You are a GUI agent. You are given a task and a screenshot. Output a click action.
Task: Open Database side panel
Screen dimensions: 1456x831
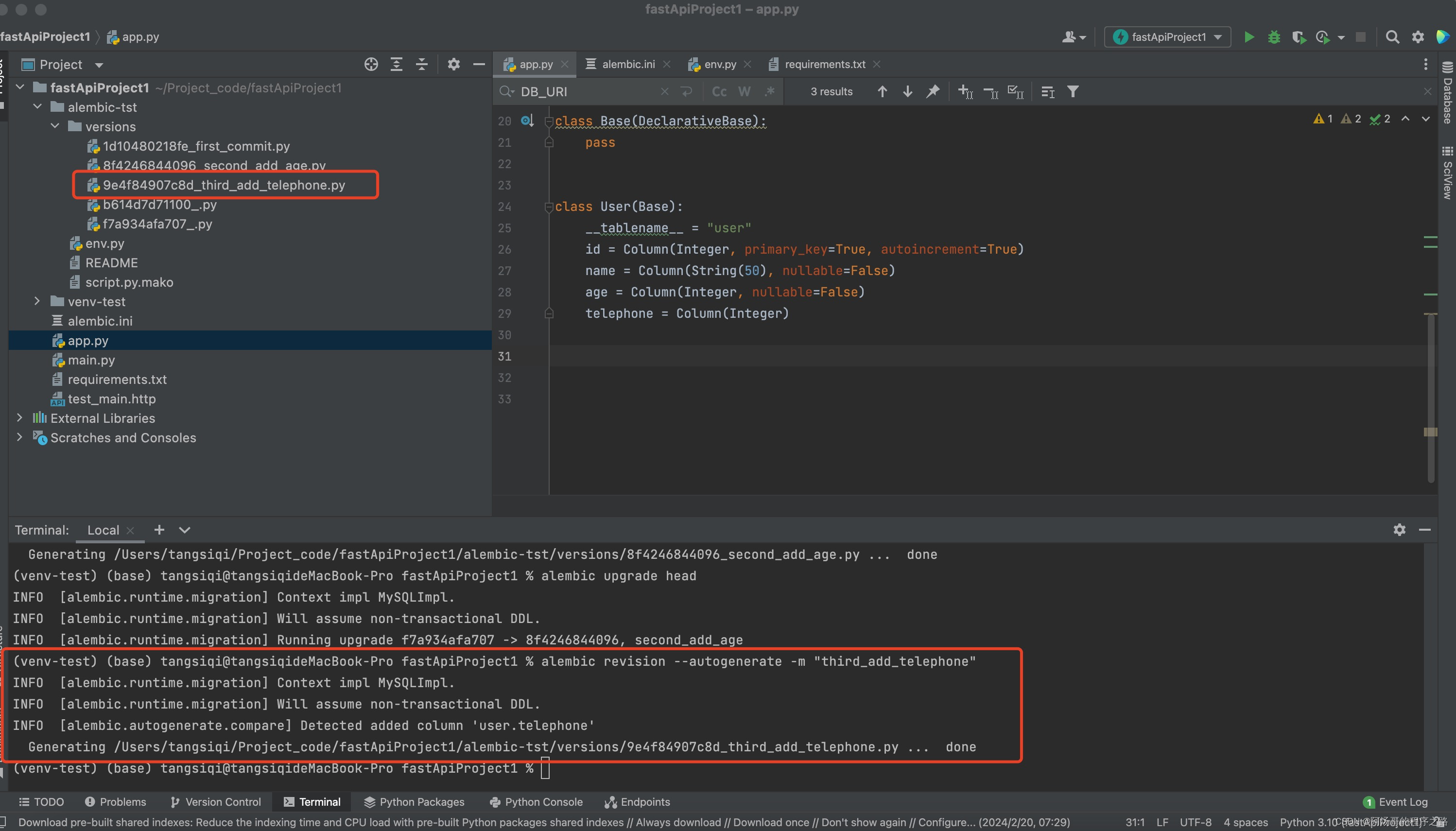click(x=1447, y=92)
